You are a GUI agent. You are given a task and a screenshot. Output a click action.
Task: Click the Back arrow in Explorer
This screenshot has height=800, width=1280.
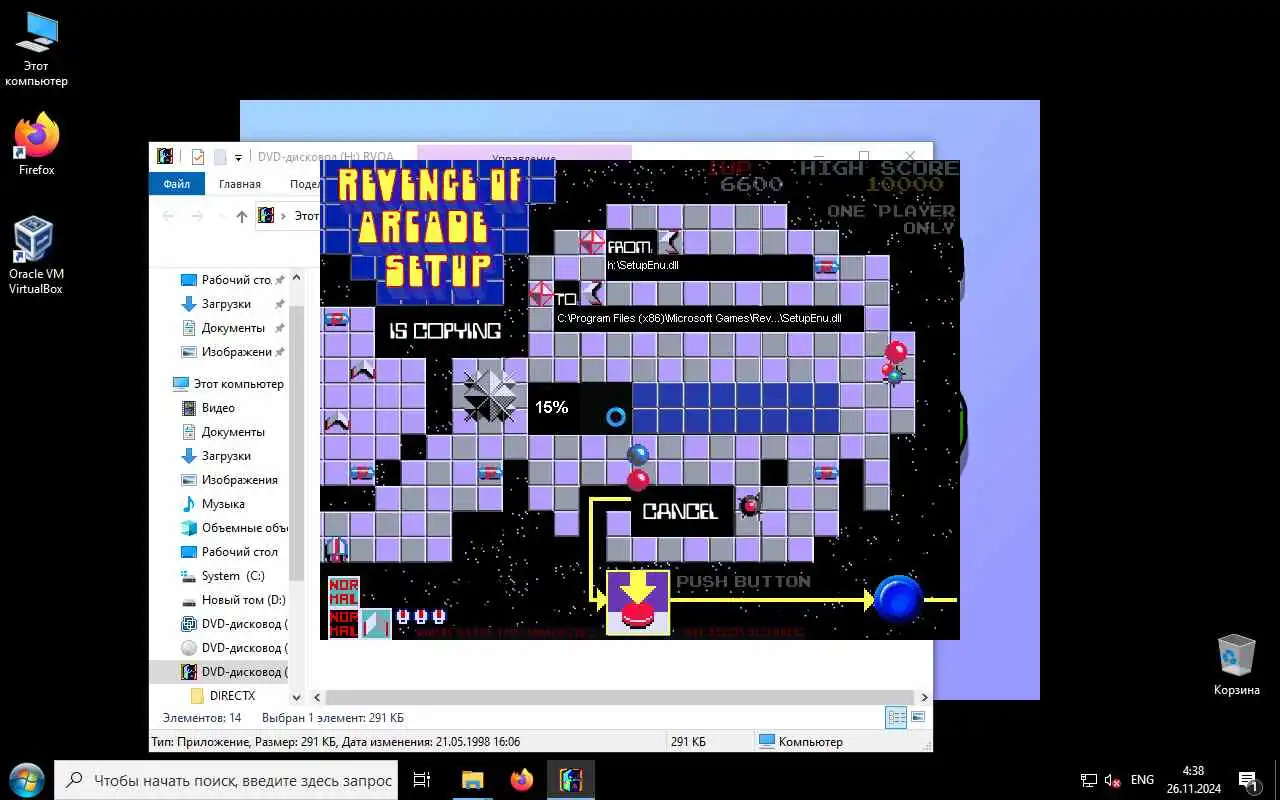click(x=168, y=216)
